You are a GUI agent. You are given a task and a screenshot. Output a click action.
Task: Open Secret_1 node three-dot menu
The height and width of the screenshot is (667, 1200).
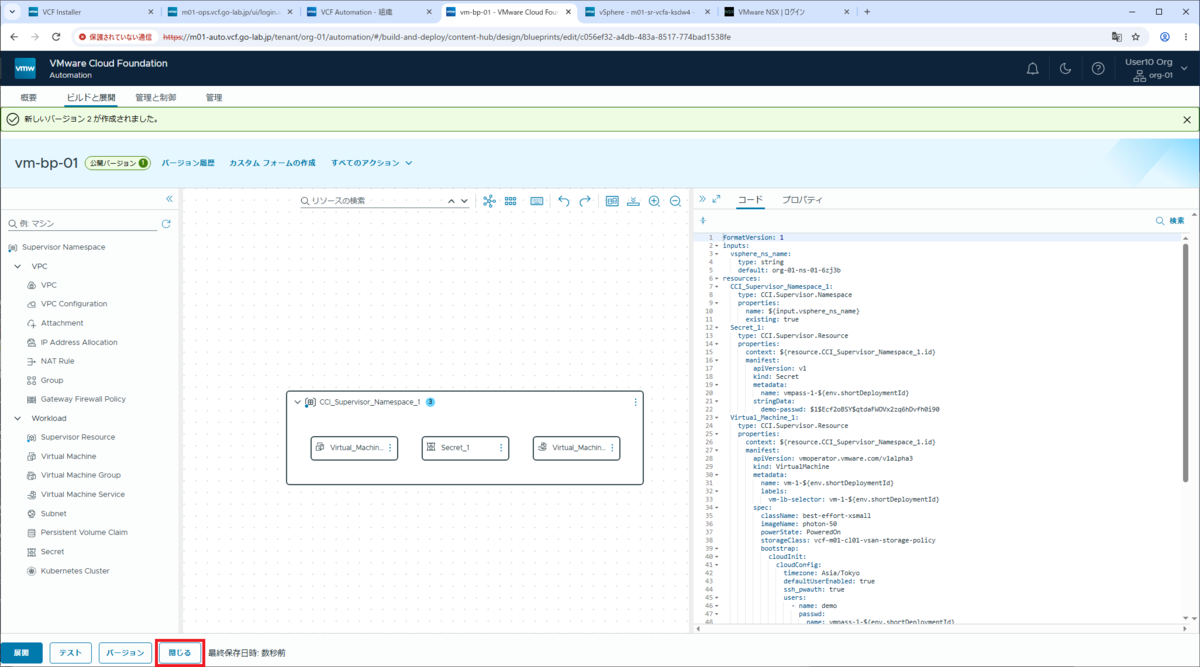(x=501, y=448)
